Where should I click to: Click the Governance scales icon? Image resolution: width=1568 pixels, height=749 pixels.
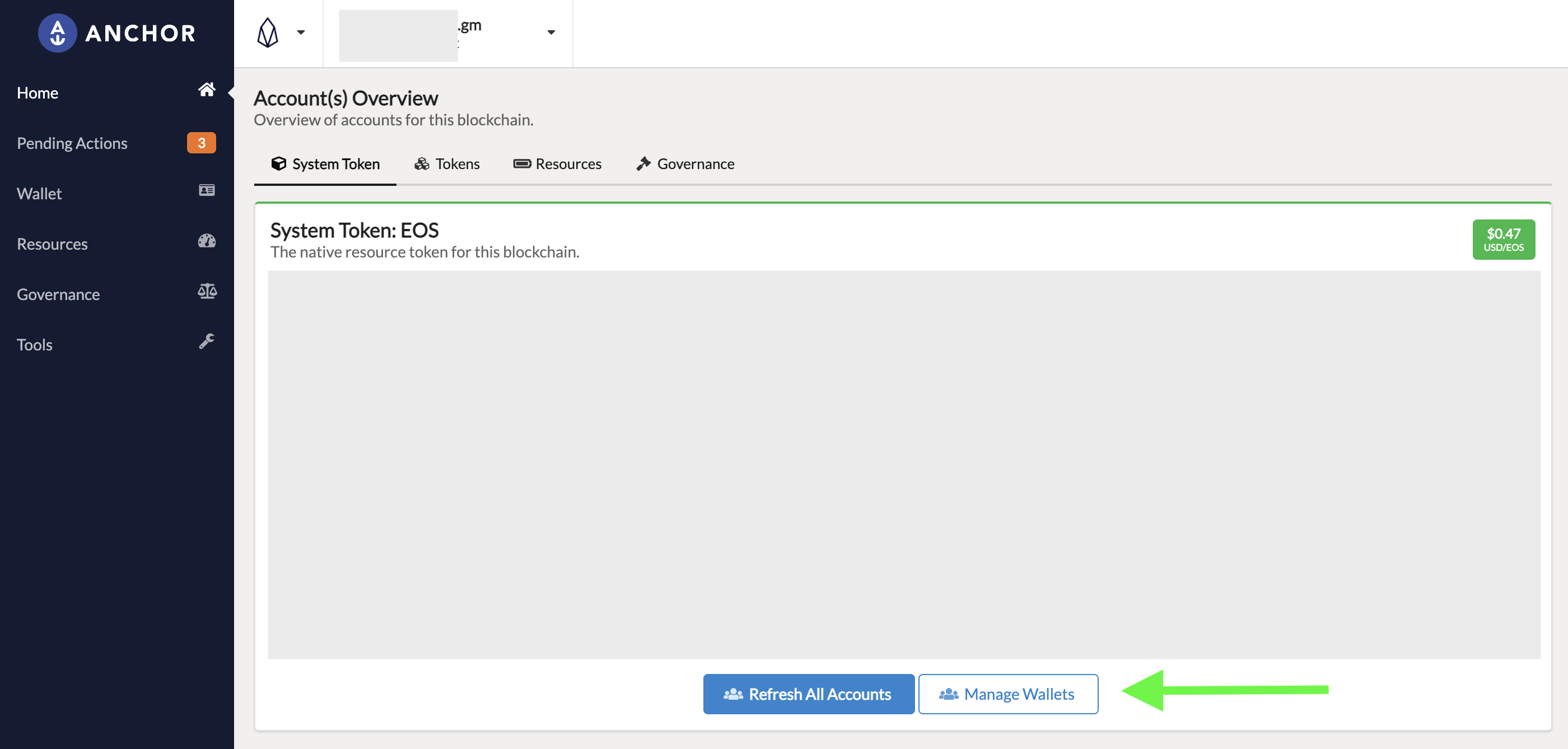(206, 292)
